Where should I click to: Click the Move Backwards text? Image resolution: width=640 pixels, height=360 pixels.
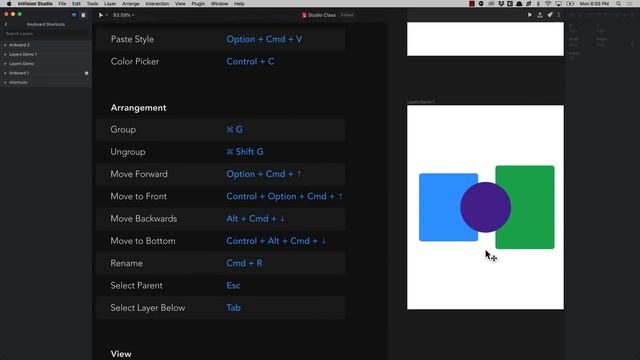coord(144,219)
